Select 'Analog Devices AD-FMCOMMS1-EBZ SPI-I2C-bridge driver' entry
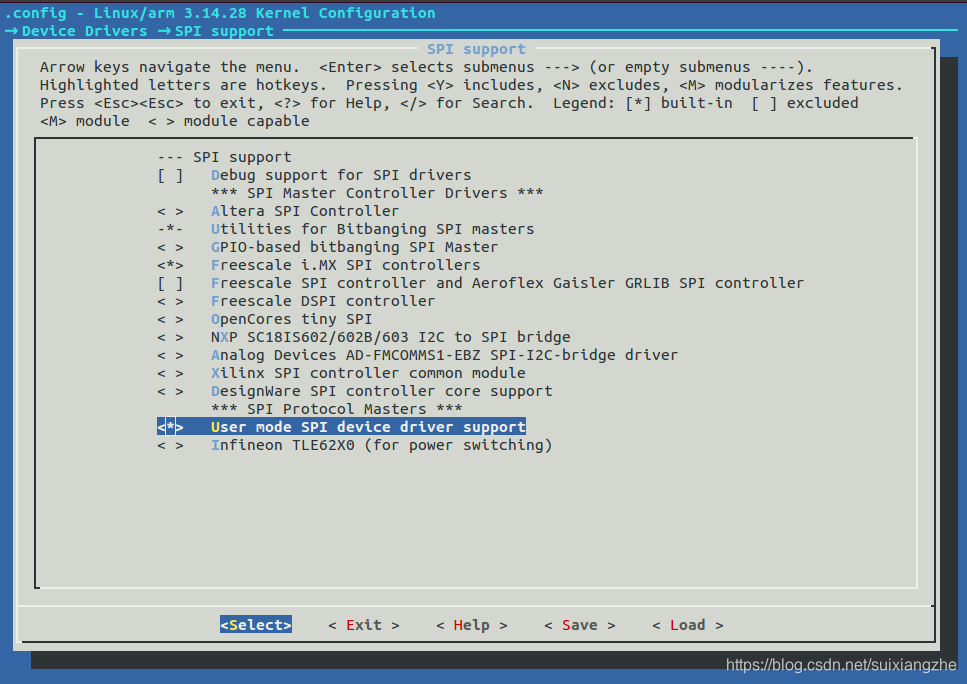This screenshot has width=967, height=684. click(444, 355)
